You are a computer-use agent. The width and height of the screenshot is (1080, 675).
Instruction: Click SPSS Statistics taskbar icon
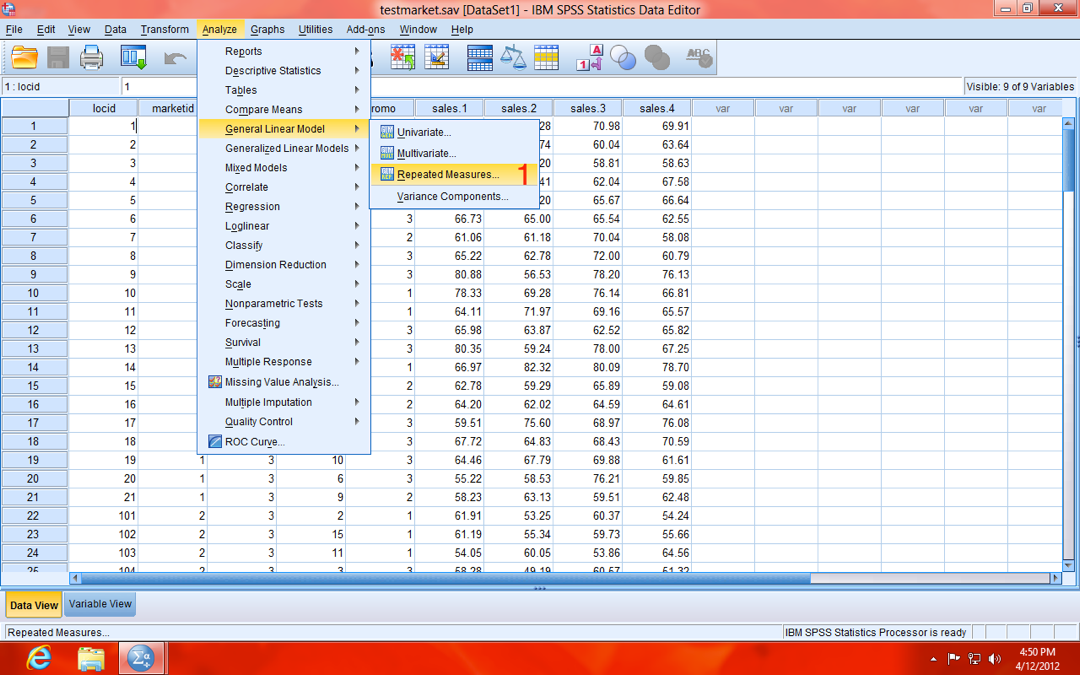coord(141,658)
